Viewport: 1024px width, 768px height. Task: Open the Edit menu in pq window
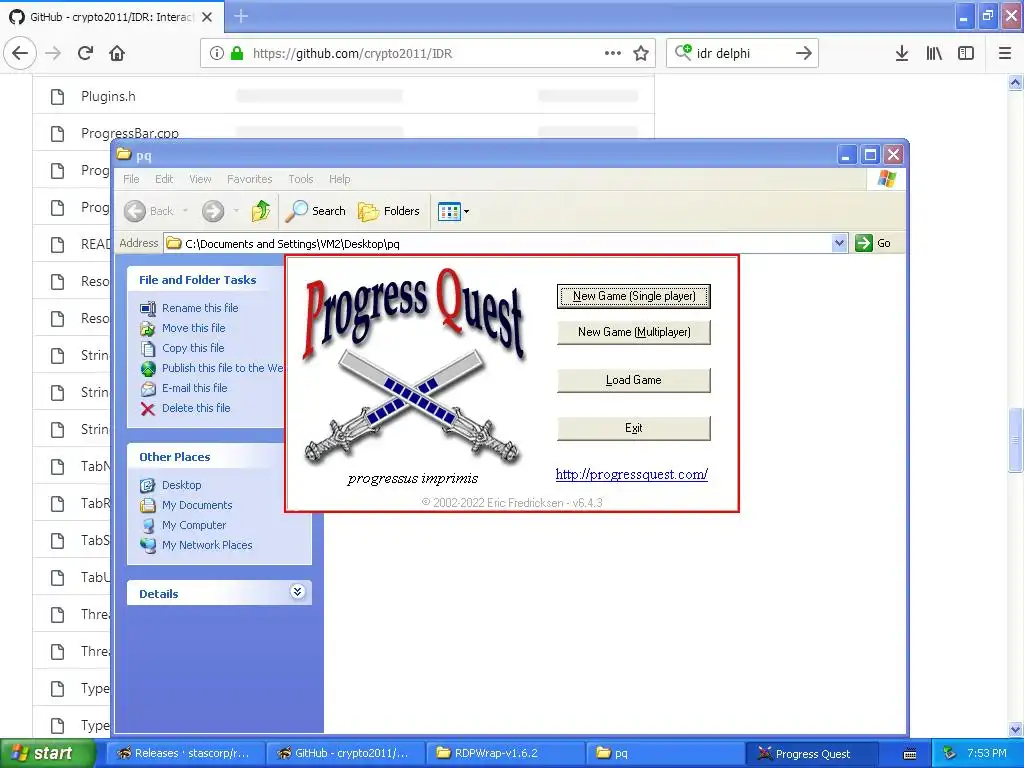click(164, 179)
